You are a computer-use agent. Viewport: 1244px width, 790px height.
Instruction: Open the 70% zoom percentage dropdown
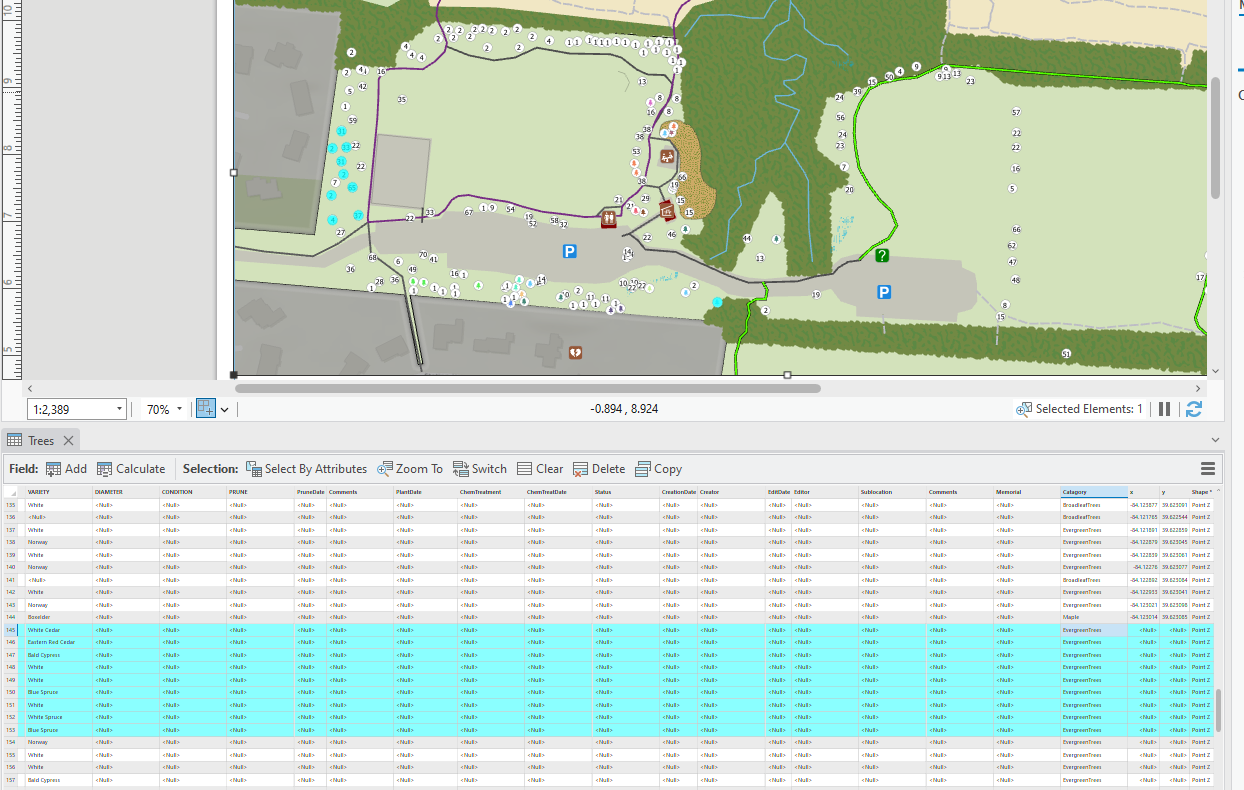pos(179,410)
